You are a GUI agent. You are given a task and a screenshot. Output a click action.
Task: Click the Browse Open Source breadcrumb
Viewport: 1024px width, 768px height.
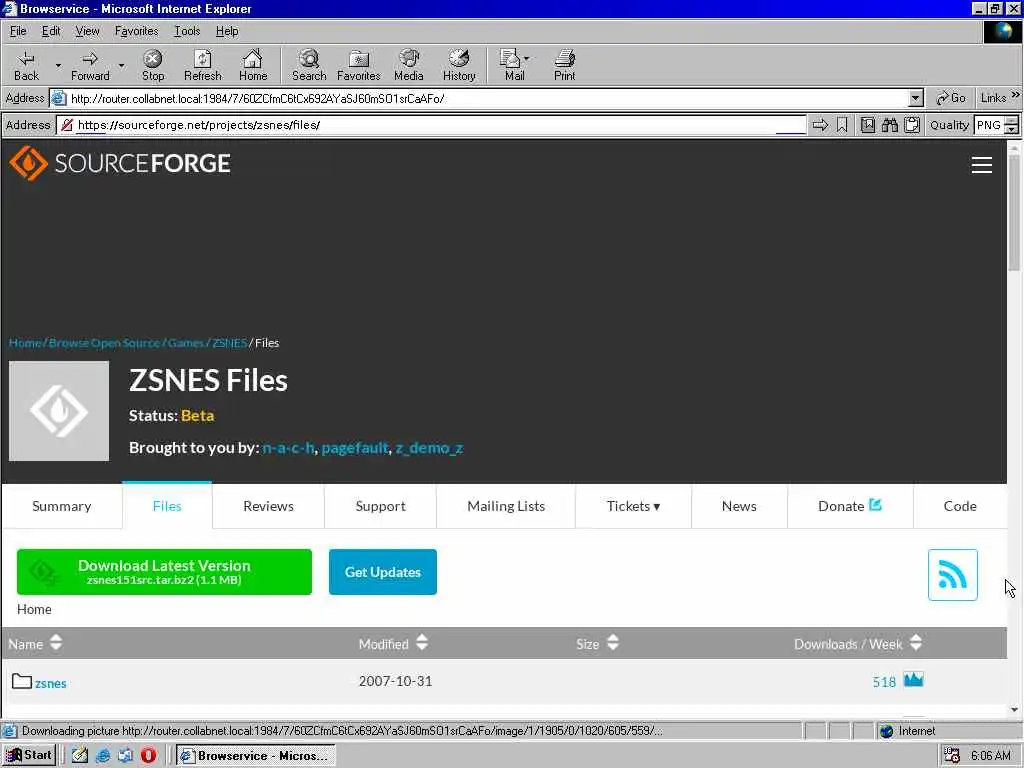click(104, 343)
